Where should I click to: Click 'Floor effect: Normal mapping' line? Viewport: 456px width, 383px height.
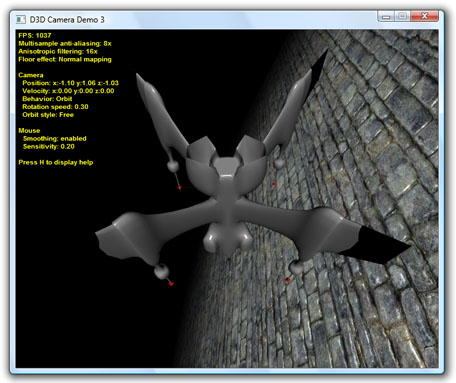coord(65,59)
